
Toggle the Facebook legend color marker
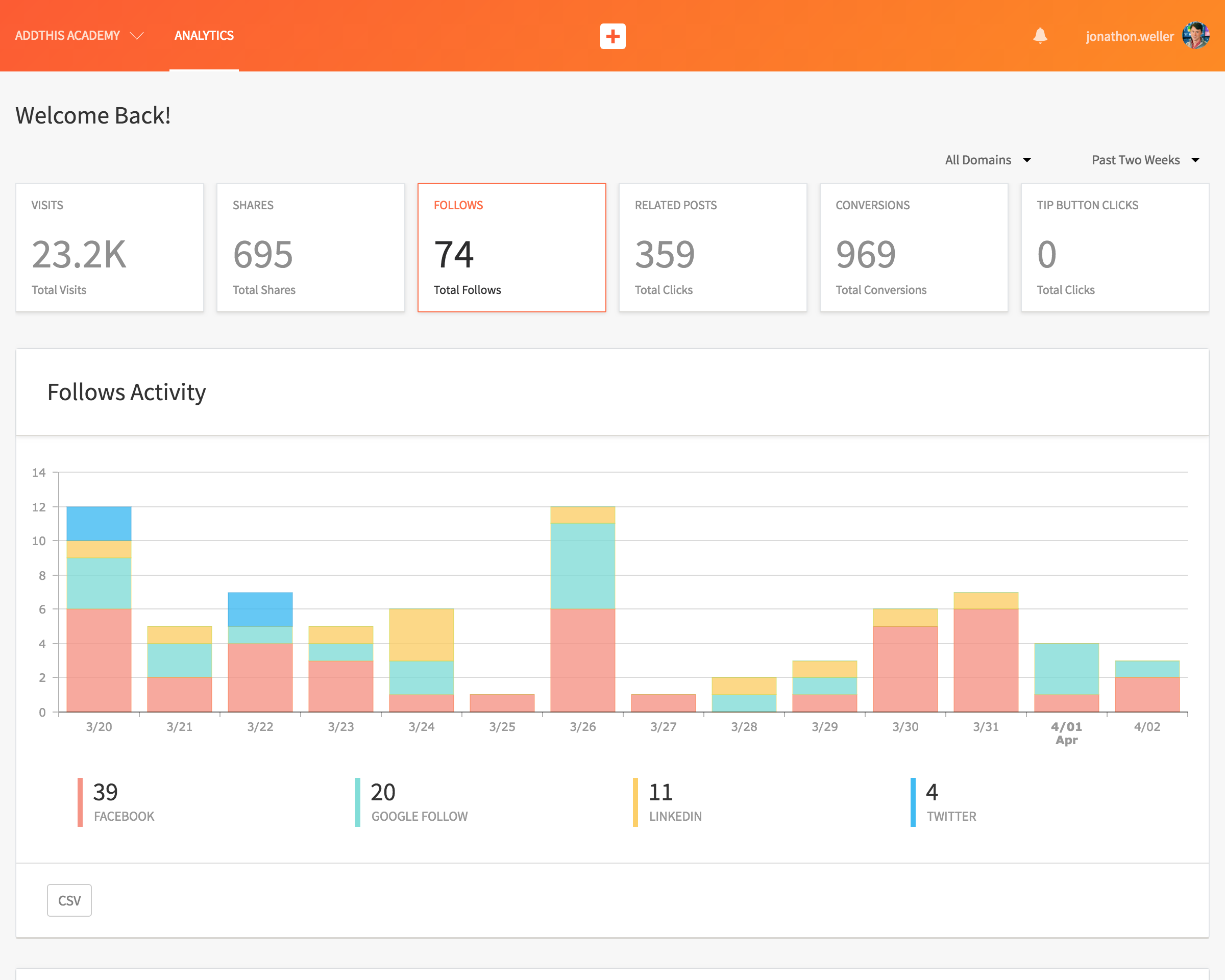(80, 802)
